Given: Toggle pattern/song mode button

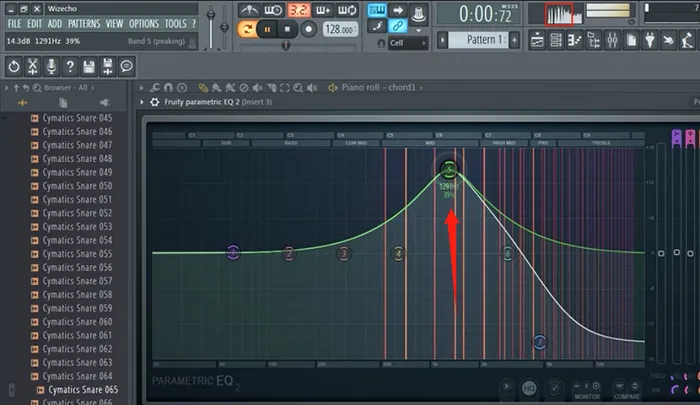Looking at the screenshot, I should pos(248,30).
